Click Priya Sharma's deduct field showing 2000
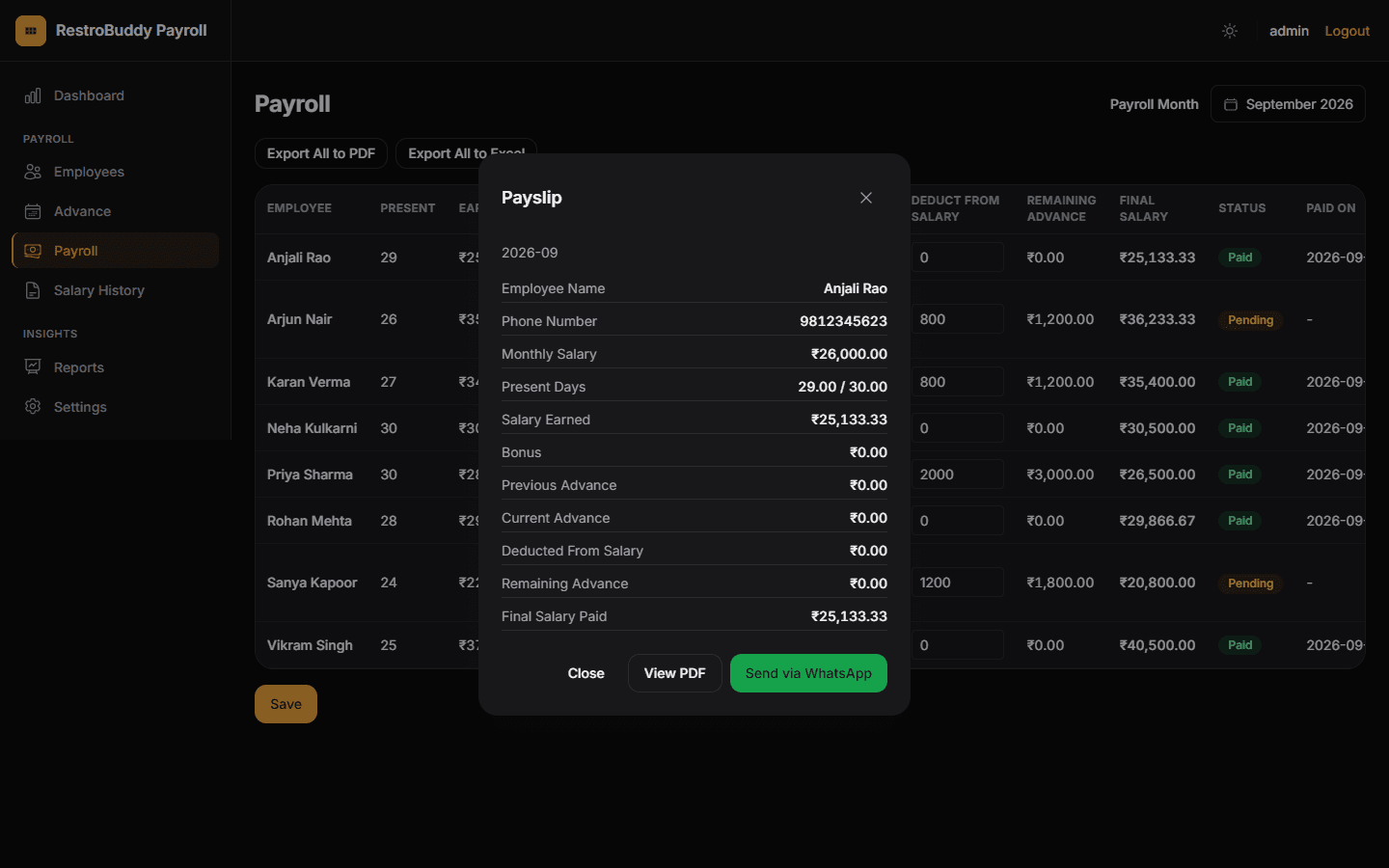 [x=957, y=475]
